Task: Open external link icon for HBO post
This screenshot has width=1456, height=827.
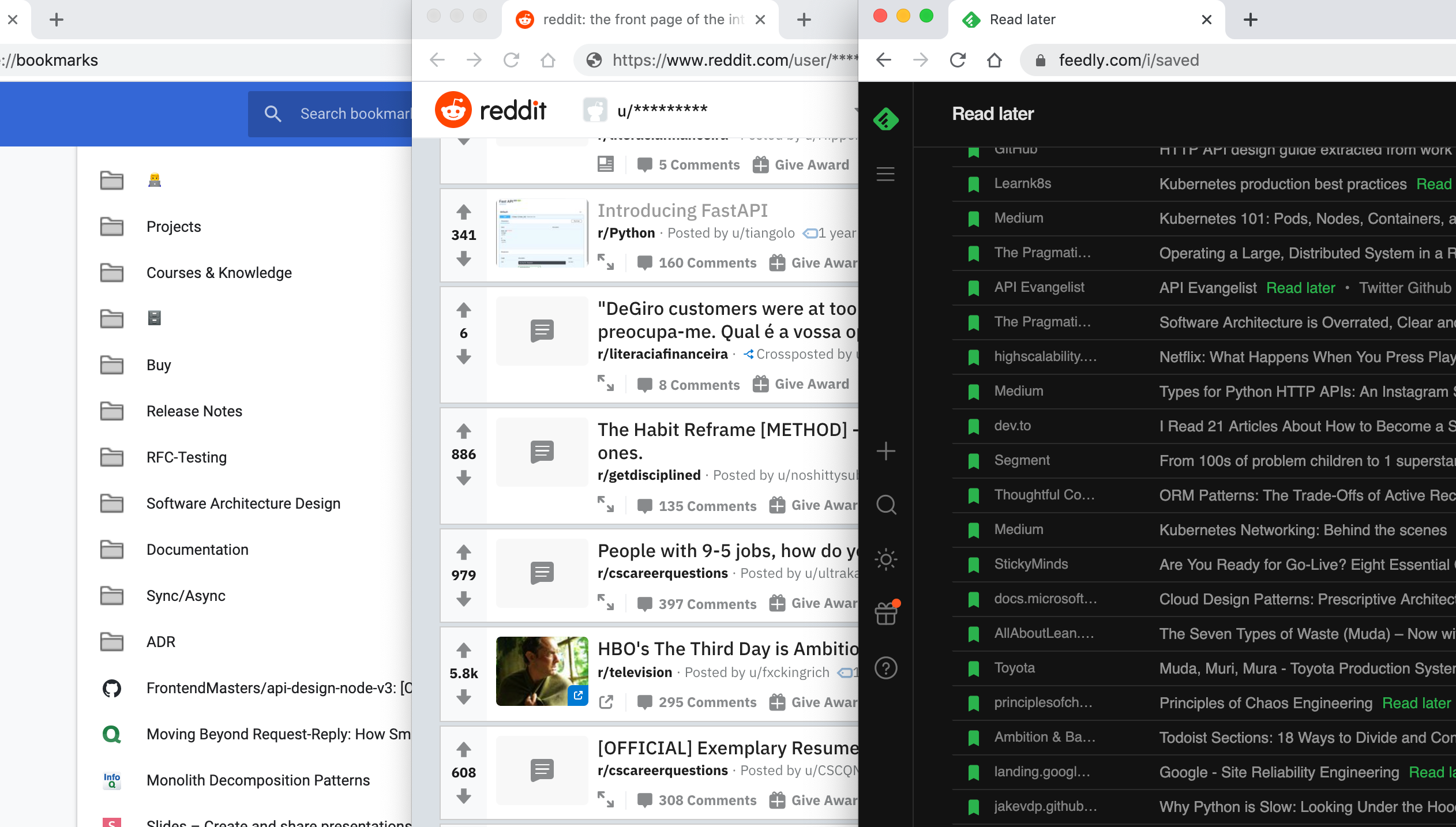Action: click(606, 702)
